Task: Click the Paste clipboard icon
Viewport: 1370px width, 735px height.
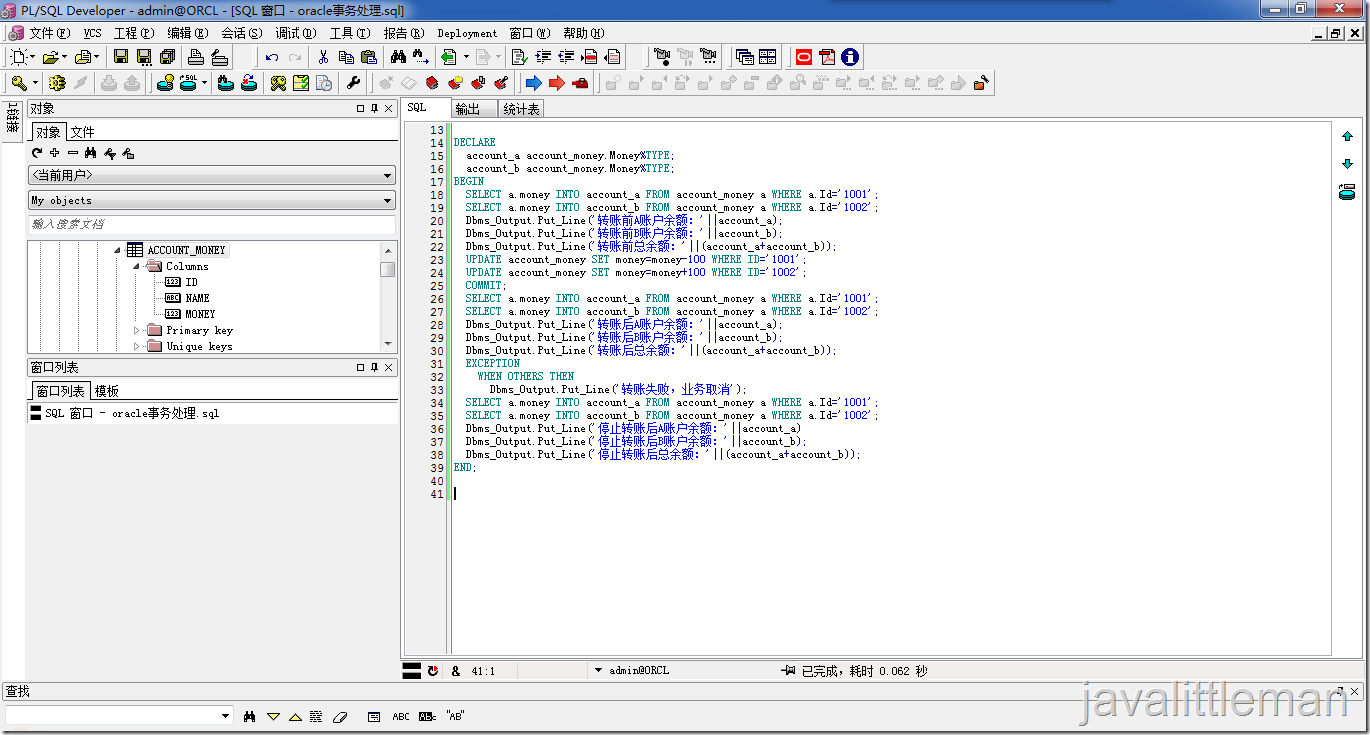Action: (368, 57)
